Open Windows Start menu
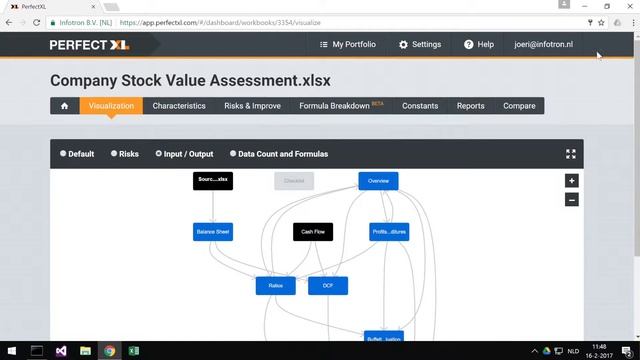This screenshot has height=360, width=640. (x=12, y=351)
